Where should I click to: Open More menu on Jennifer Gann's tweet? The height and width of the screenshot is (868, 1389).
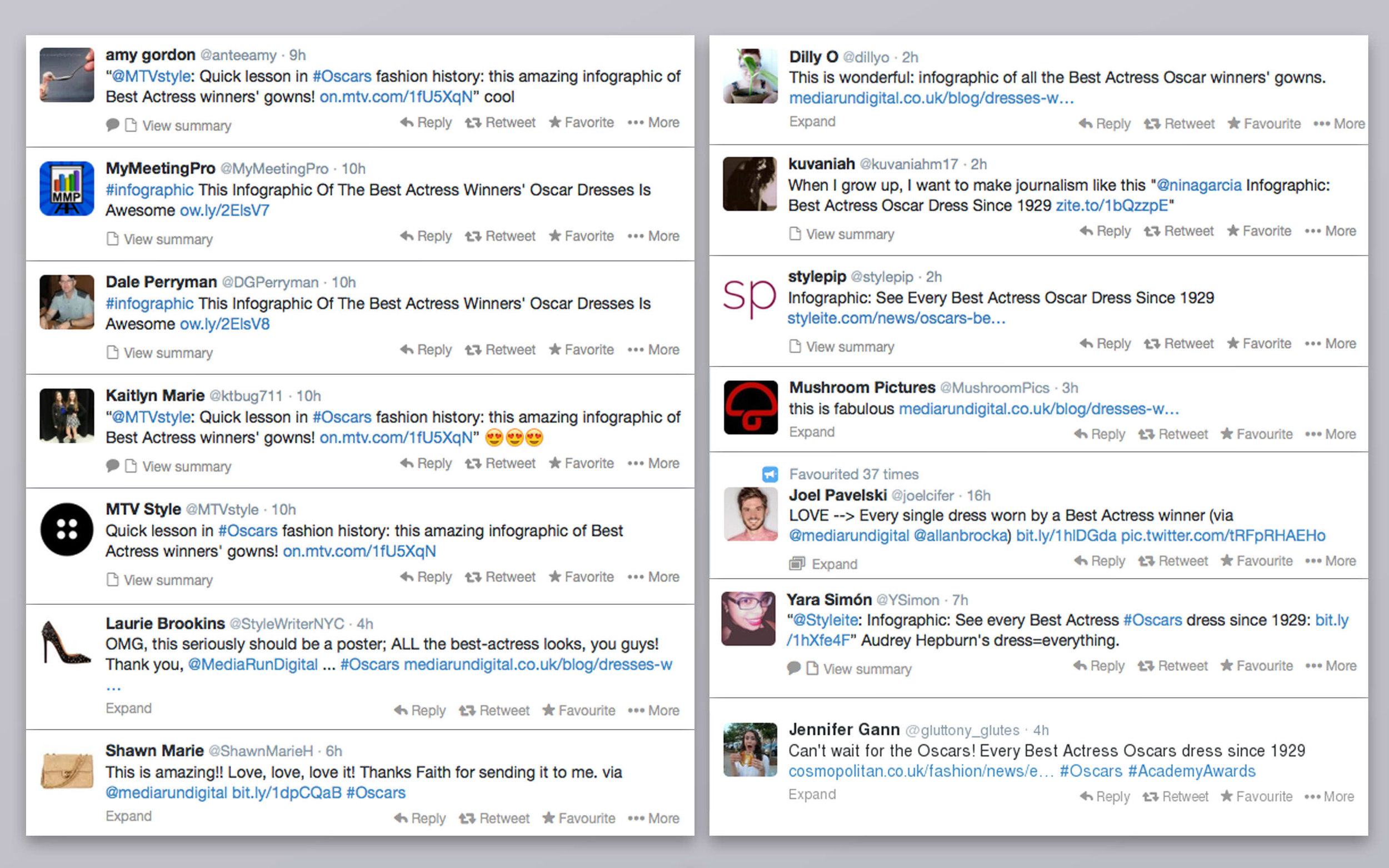(1328, 796)
